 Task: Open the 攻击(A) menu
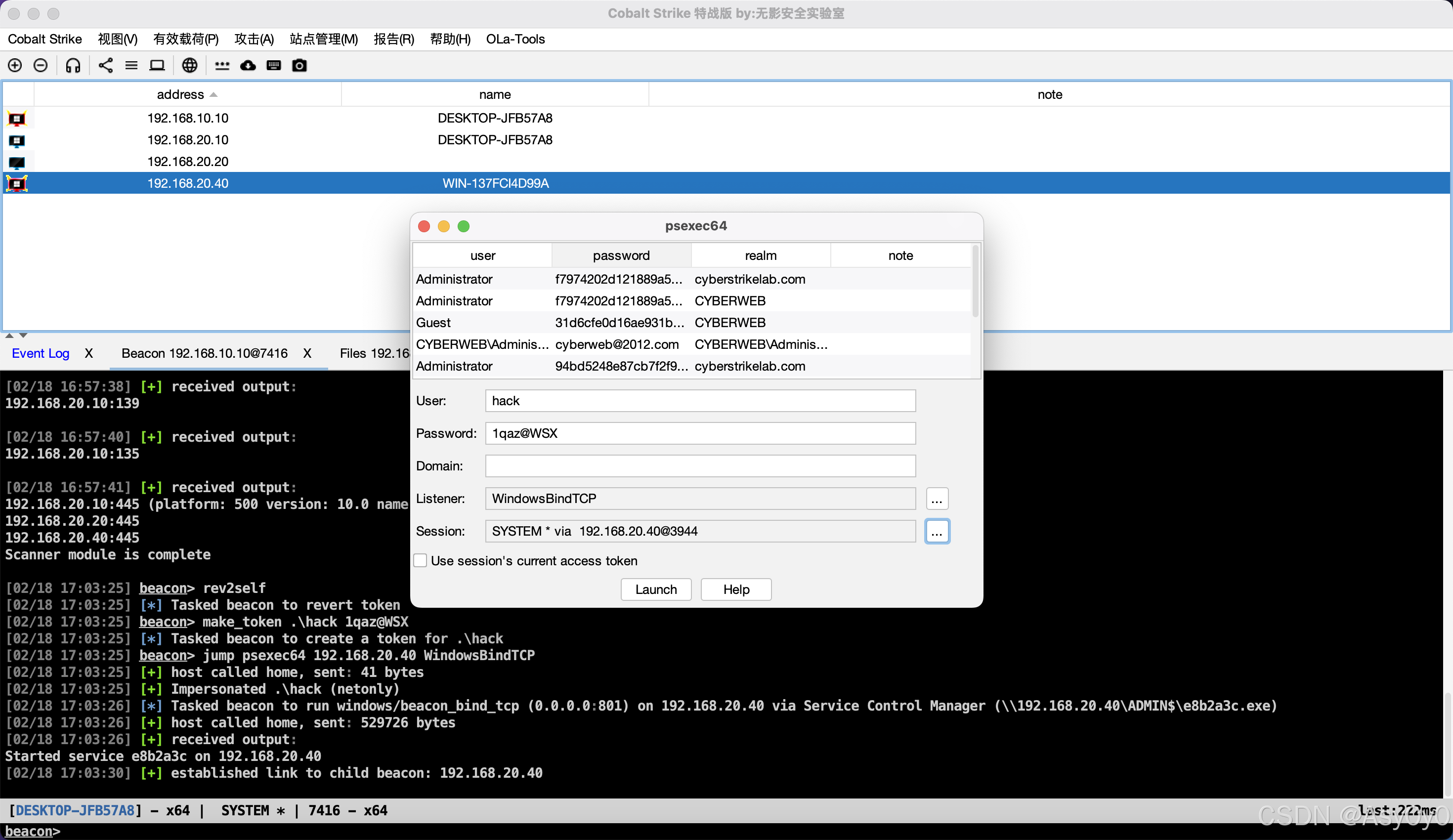(x=254, y=39)
